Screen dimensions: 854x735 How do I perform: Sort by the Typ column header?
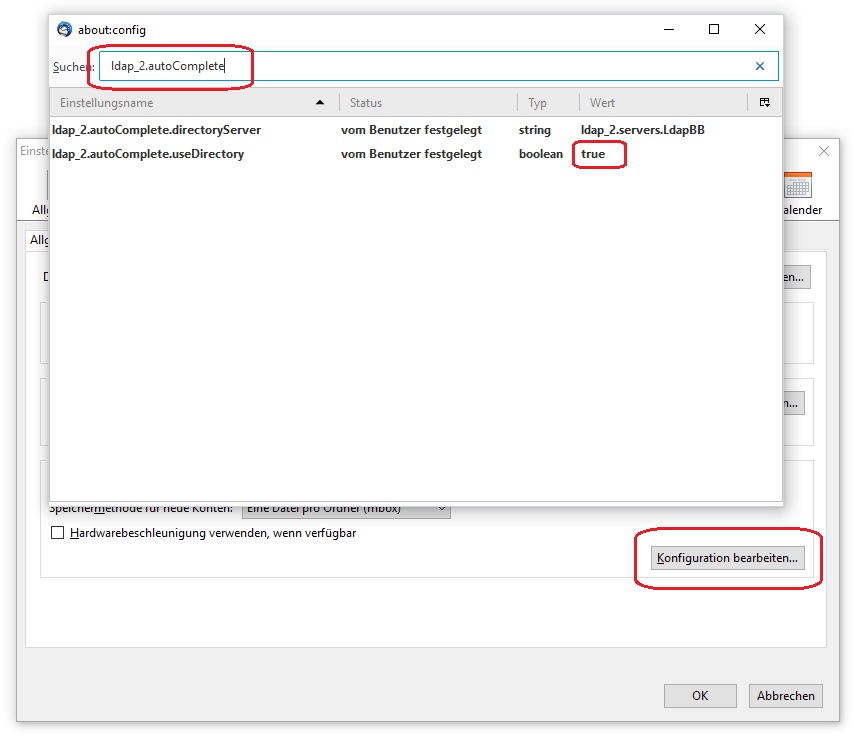pos(547,103)
